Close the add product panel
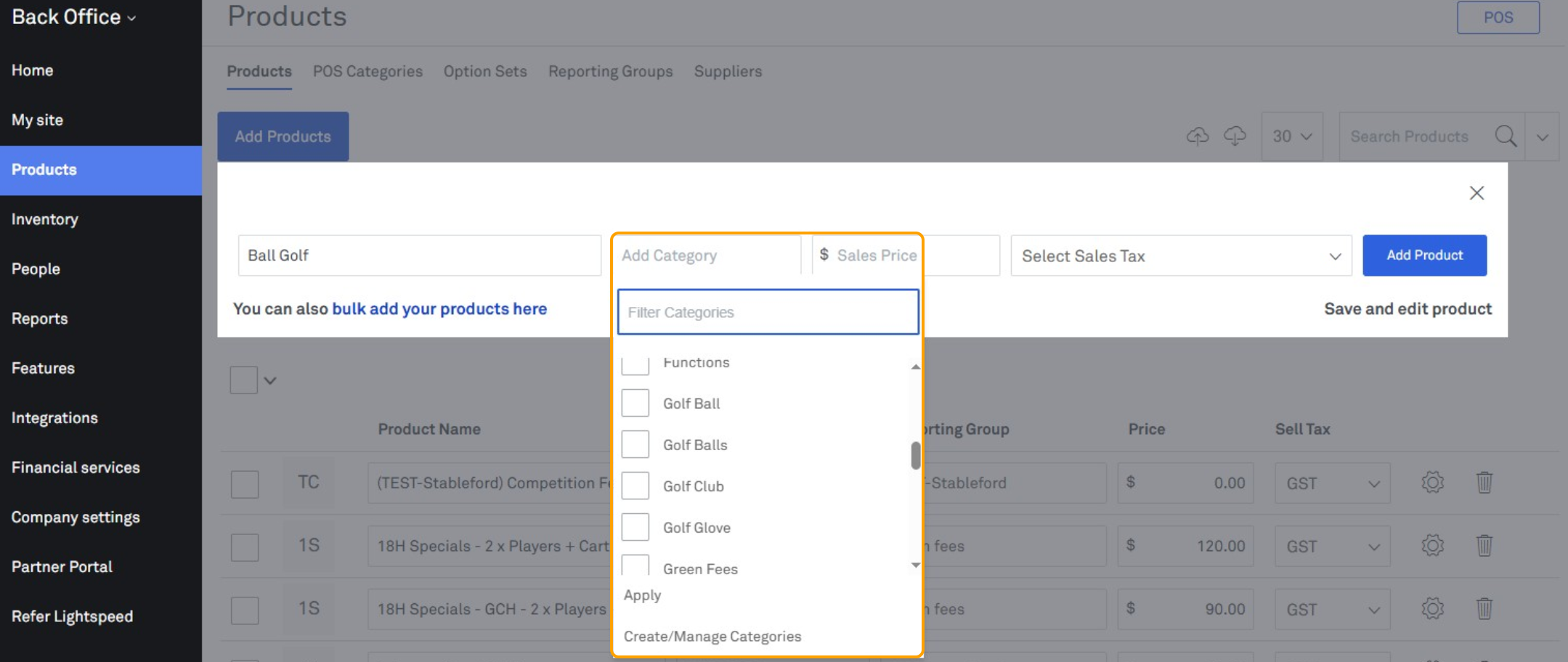The height and width of the screenshot is (662, 1568). (x=1476, y=193)
